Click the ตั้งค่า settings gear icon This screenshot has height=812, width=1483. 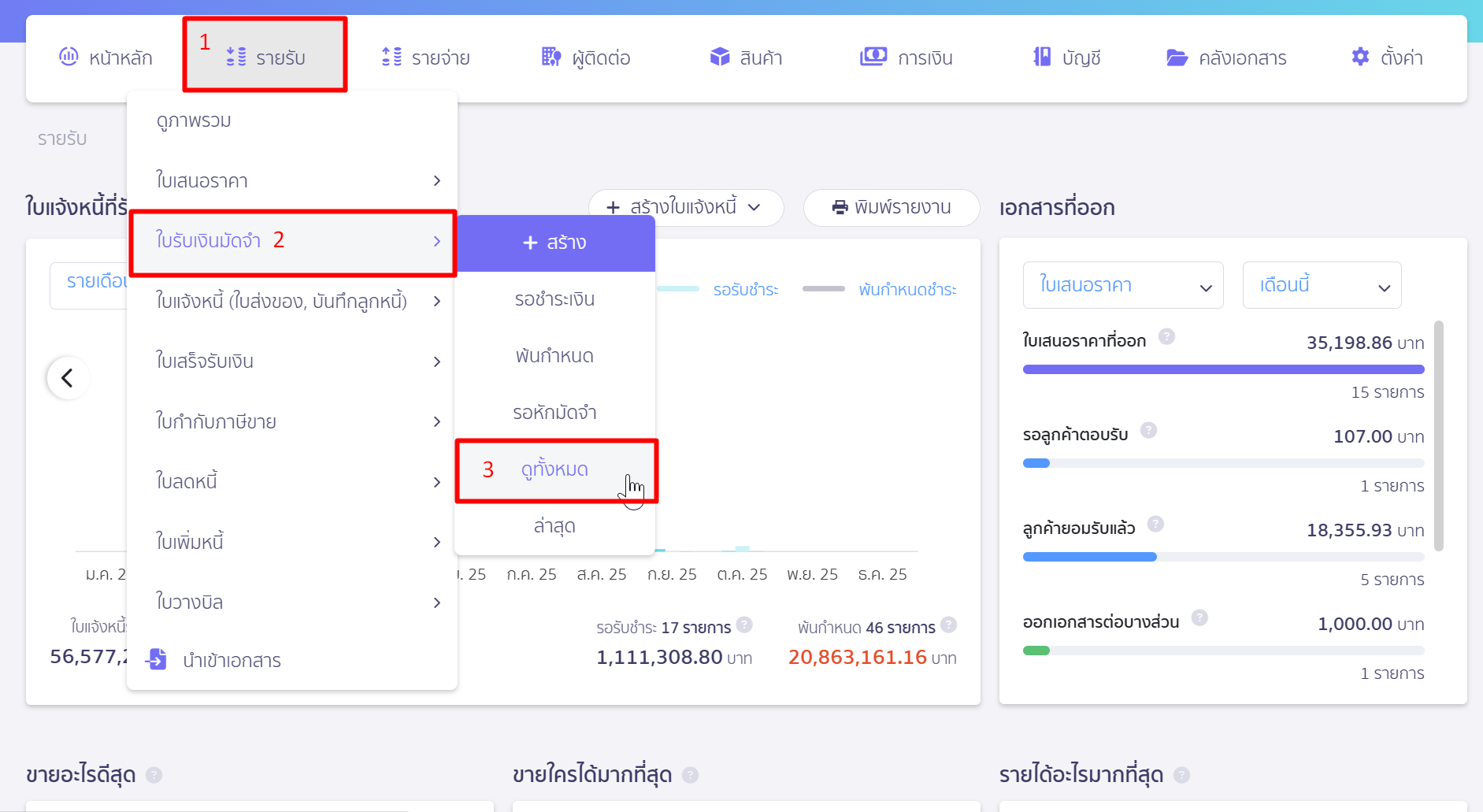tap(1359, 56)
